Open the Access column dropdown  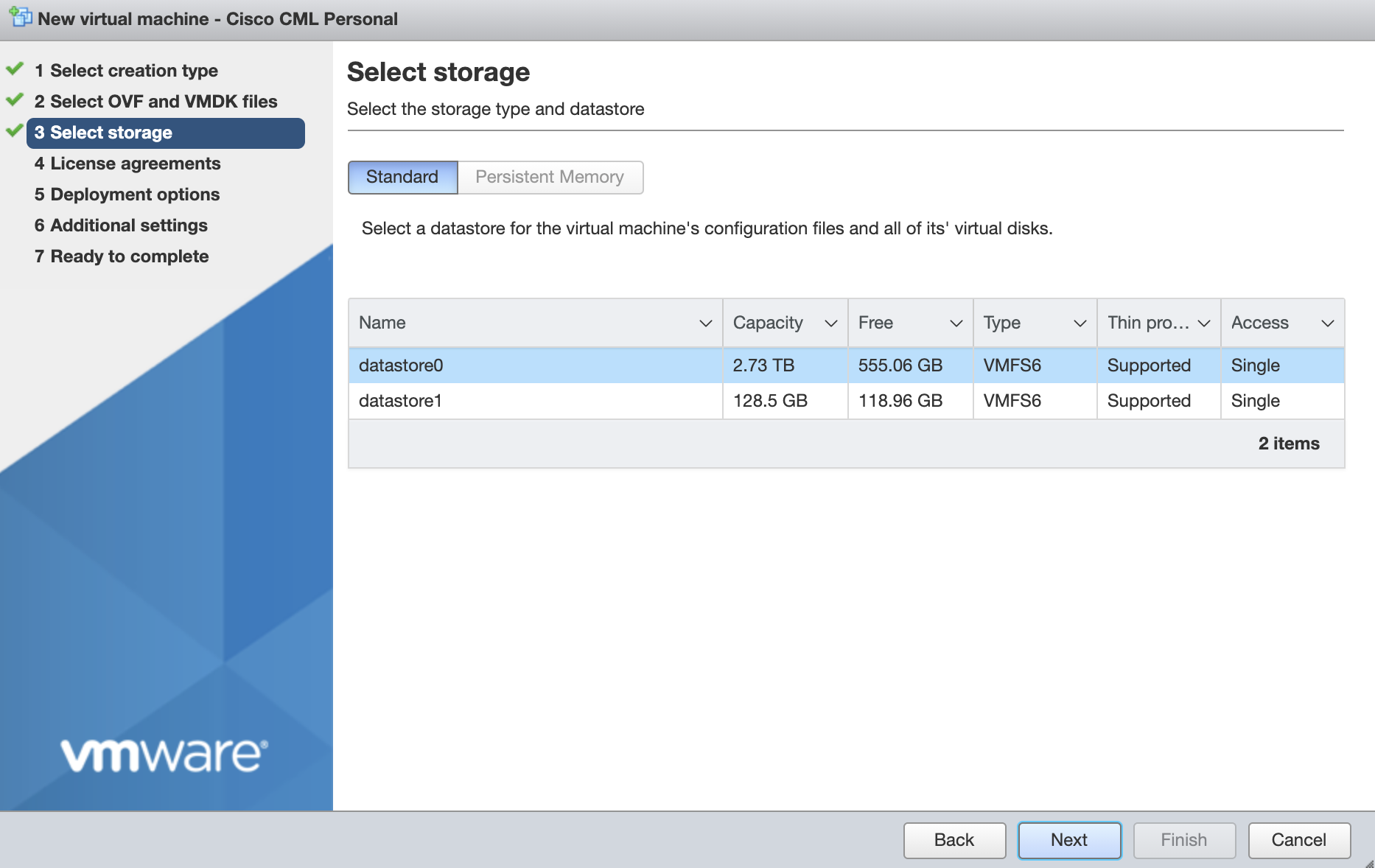(x=1327, y=323)
